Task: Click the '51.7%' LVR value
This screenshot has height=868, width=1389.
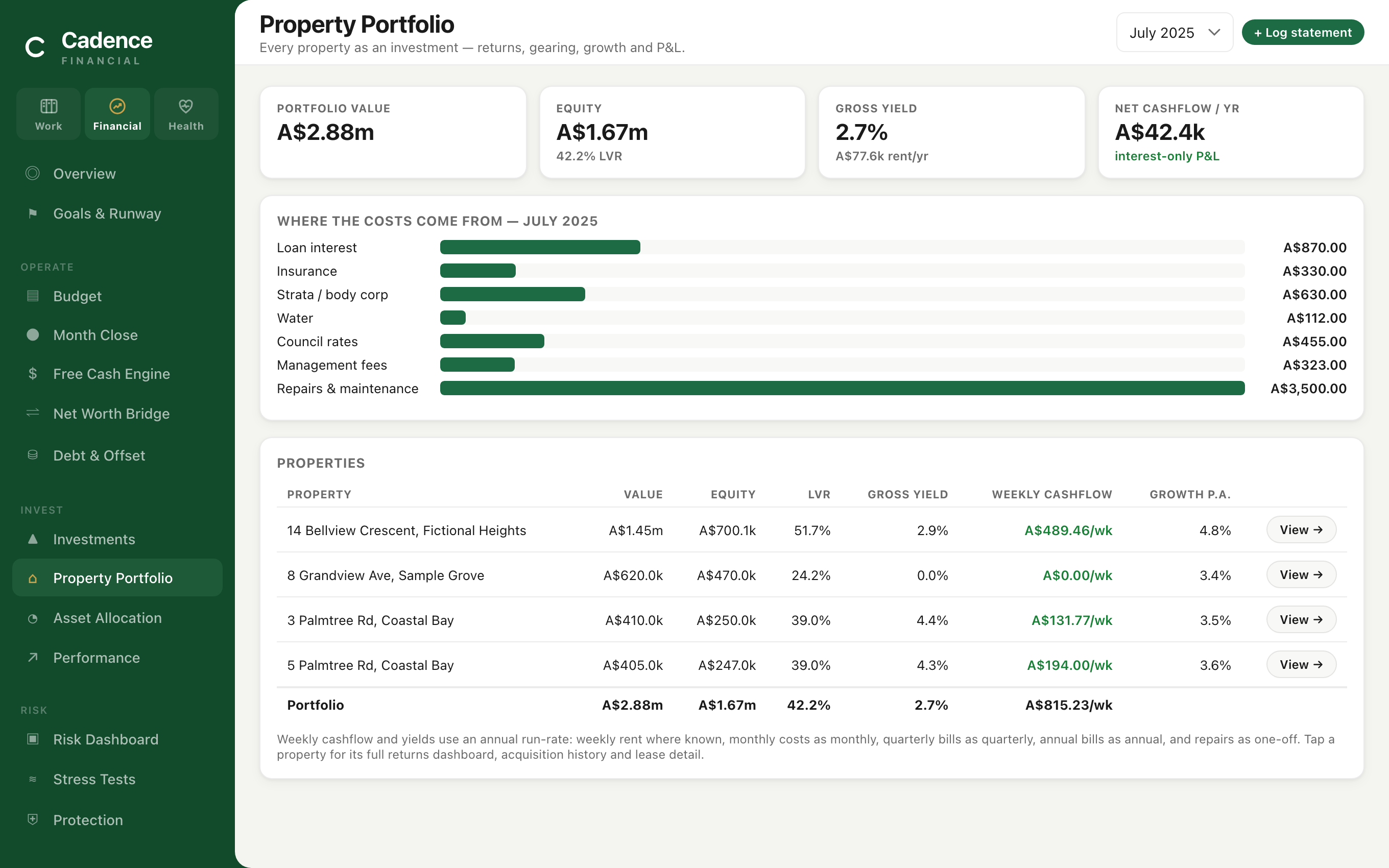Action: (x=812, y=531)
